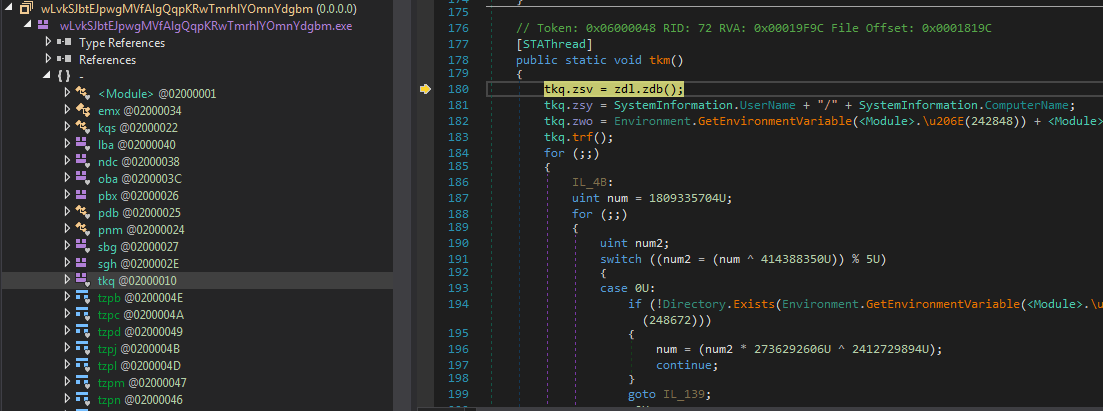Screen dimensions: 1103x411
Task: Click the namespace braces icon for "-"
Action: tap(64, 76)
